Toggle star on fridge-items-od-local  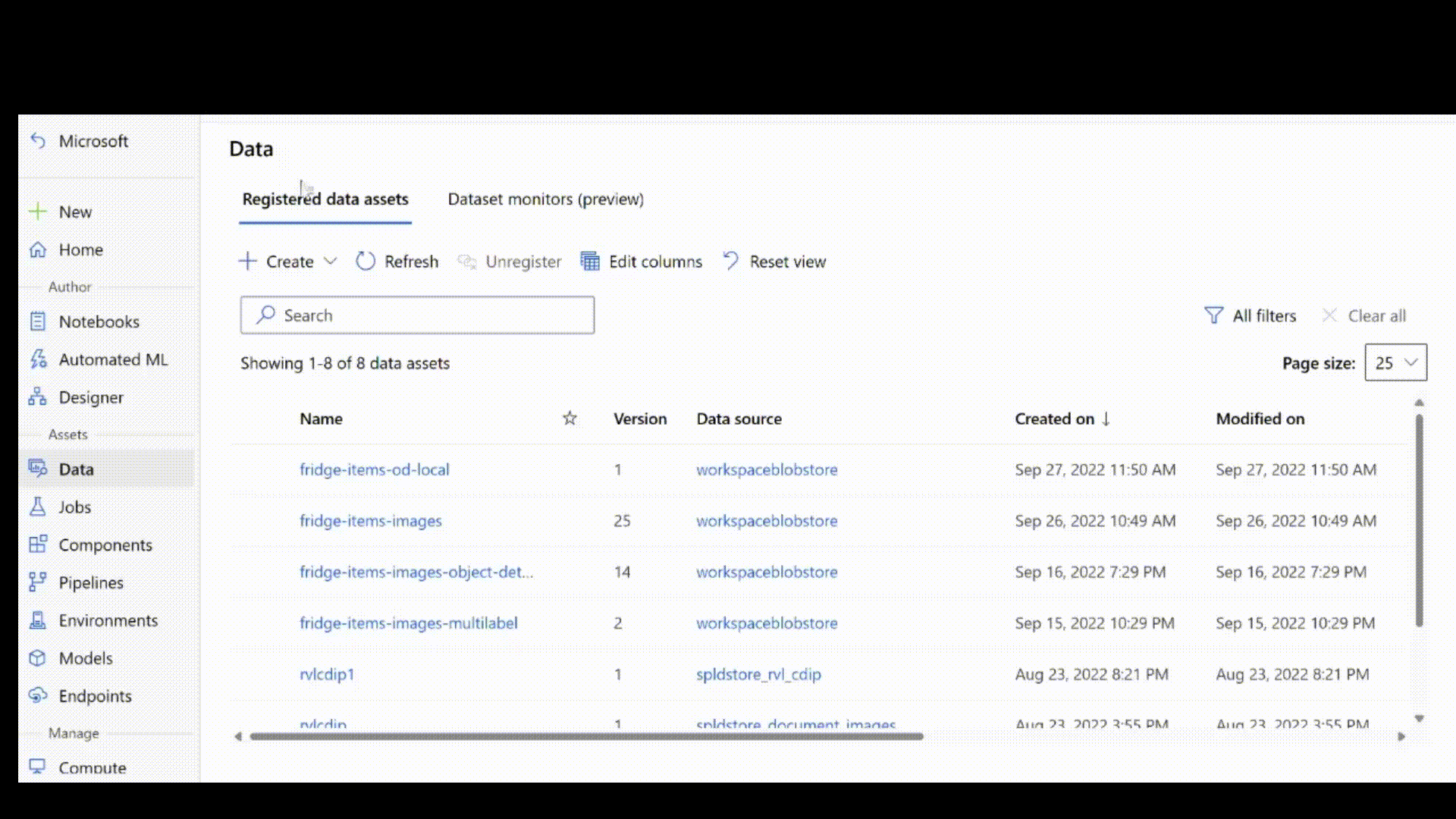coord(568,468)
